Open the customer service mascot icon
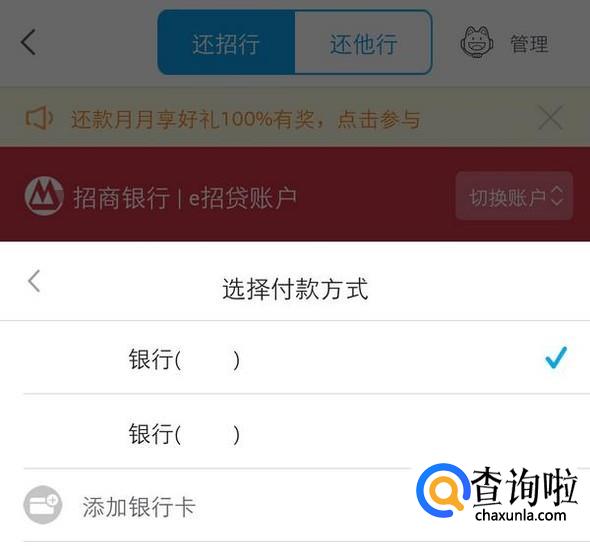The image size is (590, 546). (477, 42)
